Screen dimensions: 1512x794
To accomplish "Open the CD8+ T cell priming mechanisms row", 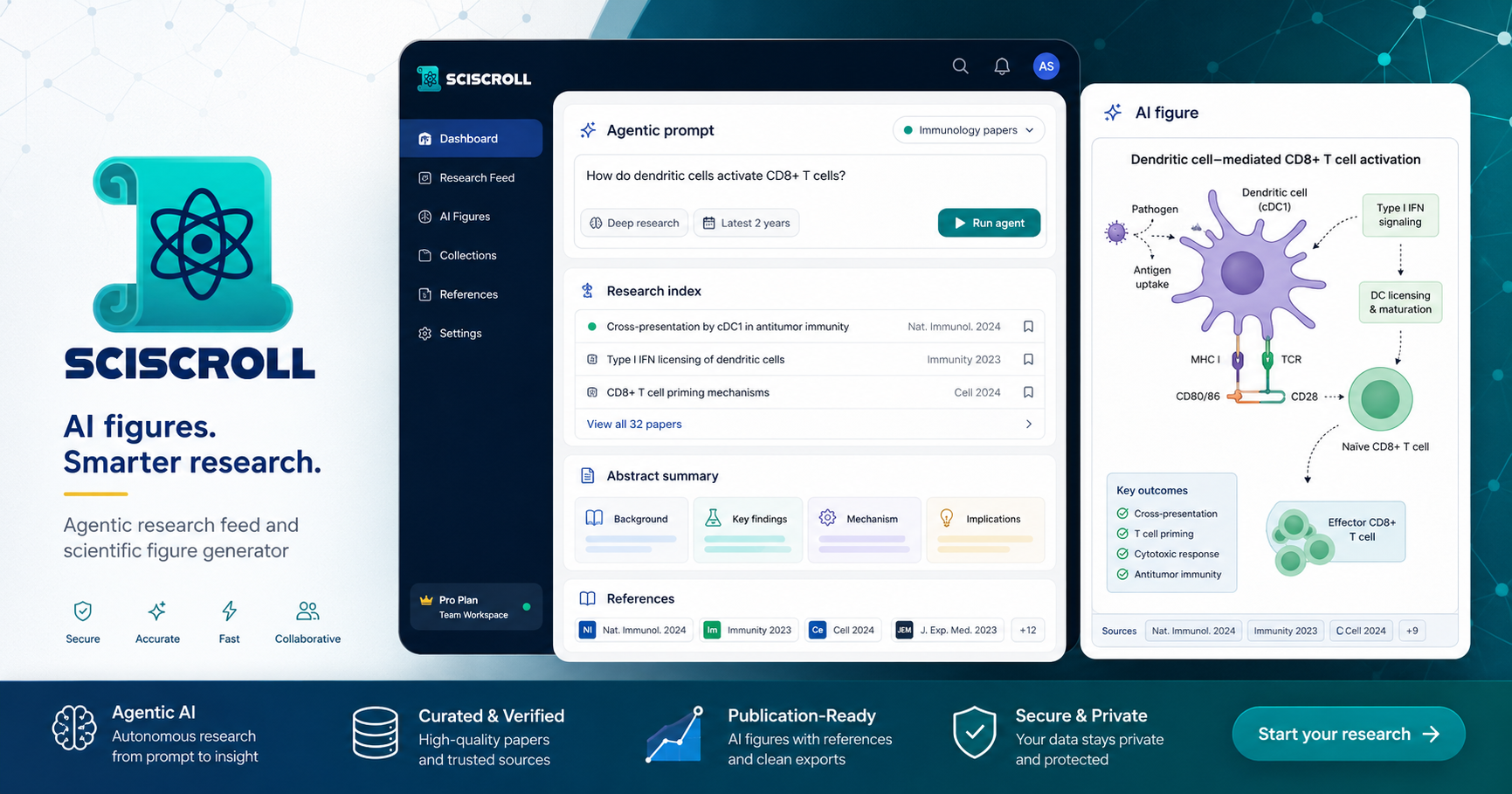I will 810,392.
